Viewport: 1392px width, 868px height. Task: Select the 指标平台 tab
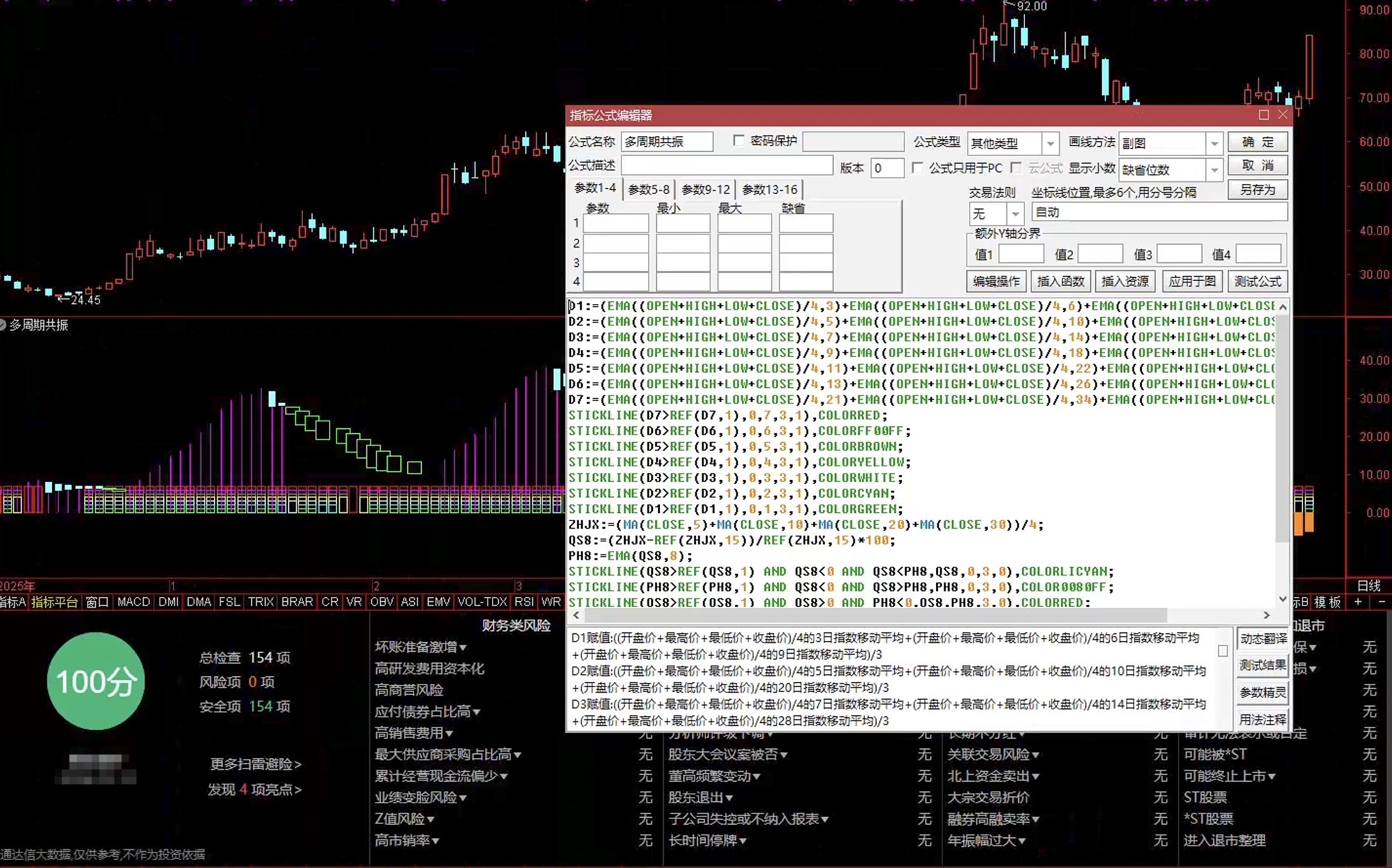tap(54, 602)
